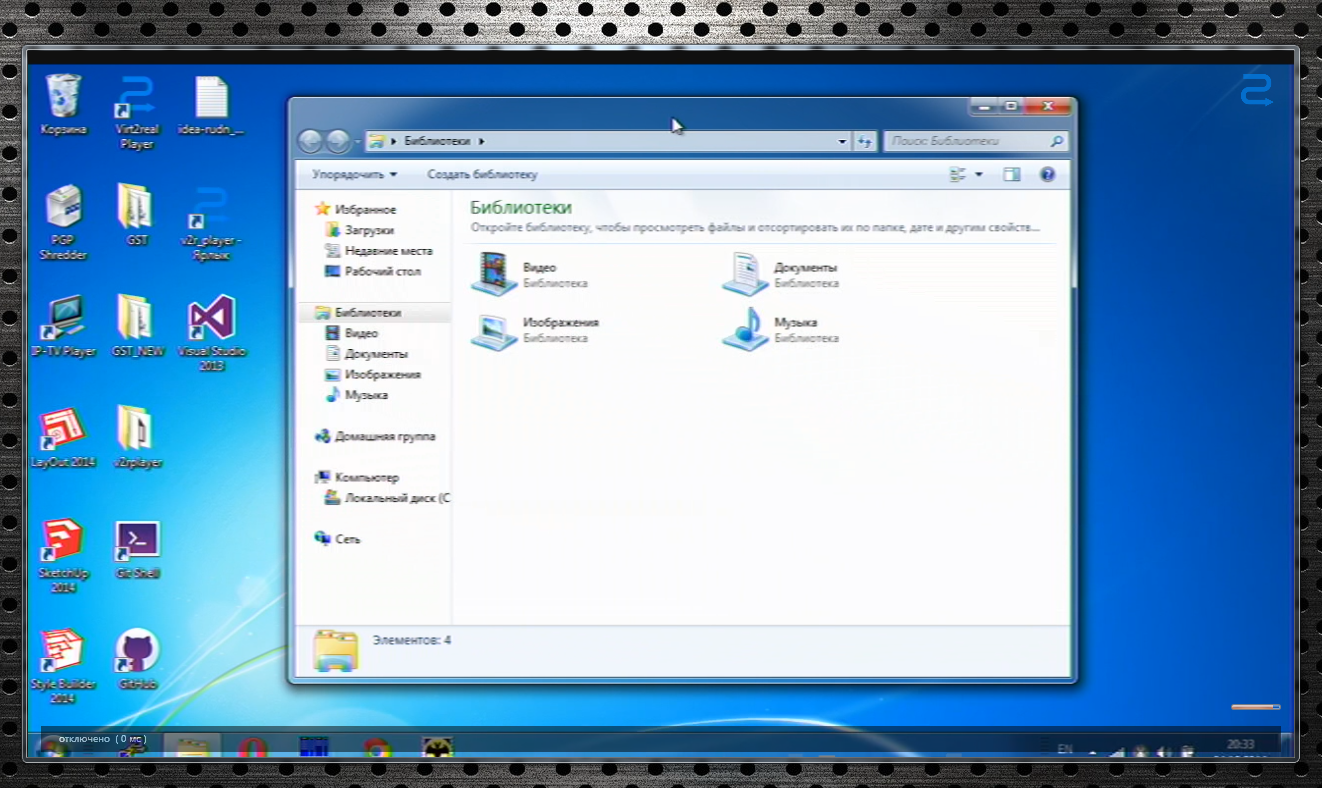The image size is (1322, 788).
Task: Click the Библиотеки segment in the address bar
Action: coord(437,142)
